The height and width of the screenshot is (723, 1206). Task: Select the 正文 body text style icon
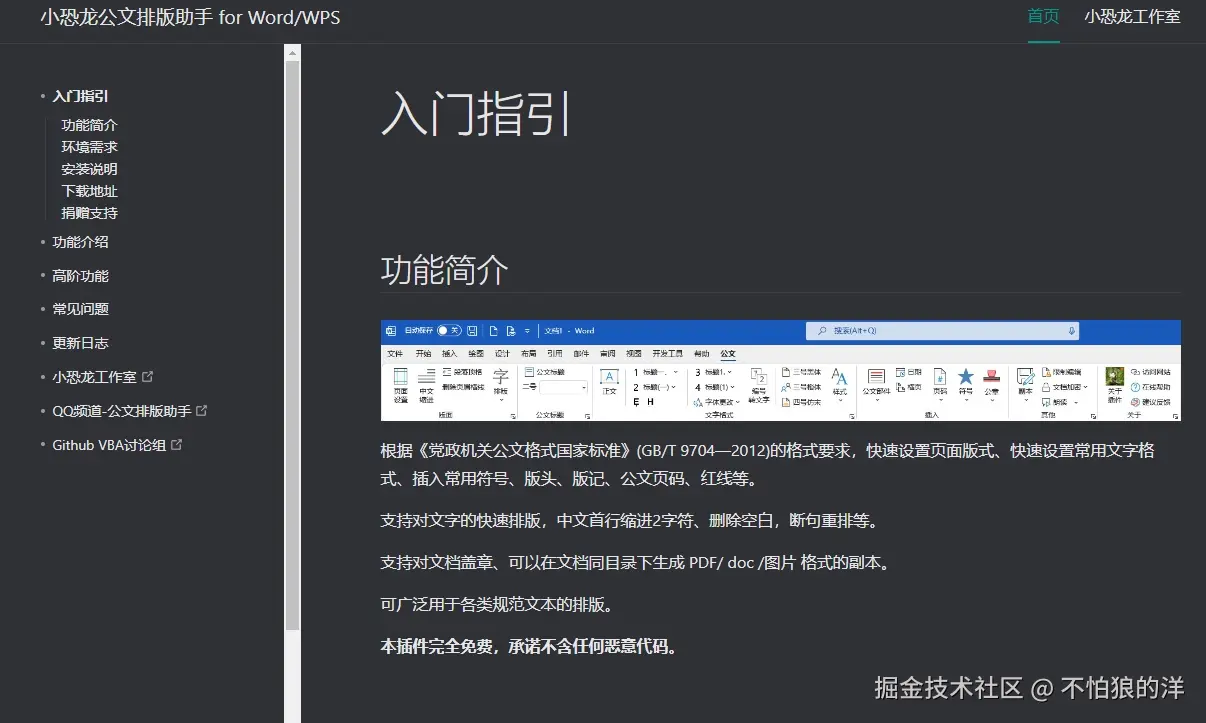pyautogui.click(x=609, y=376)
